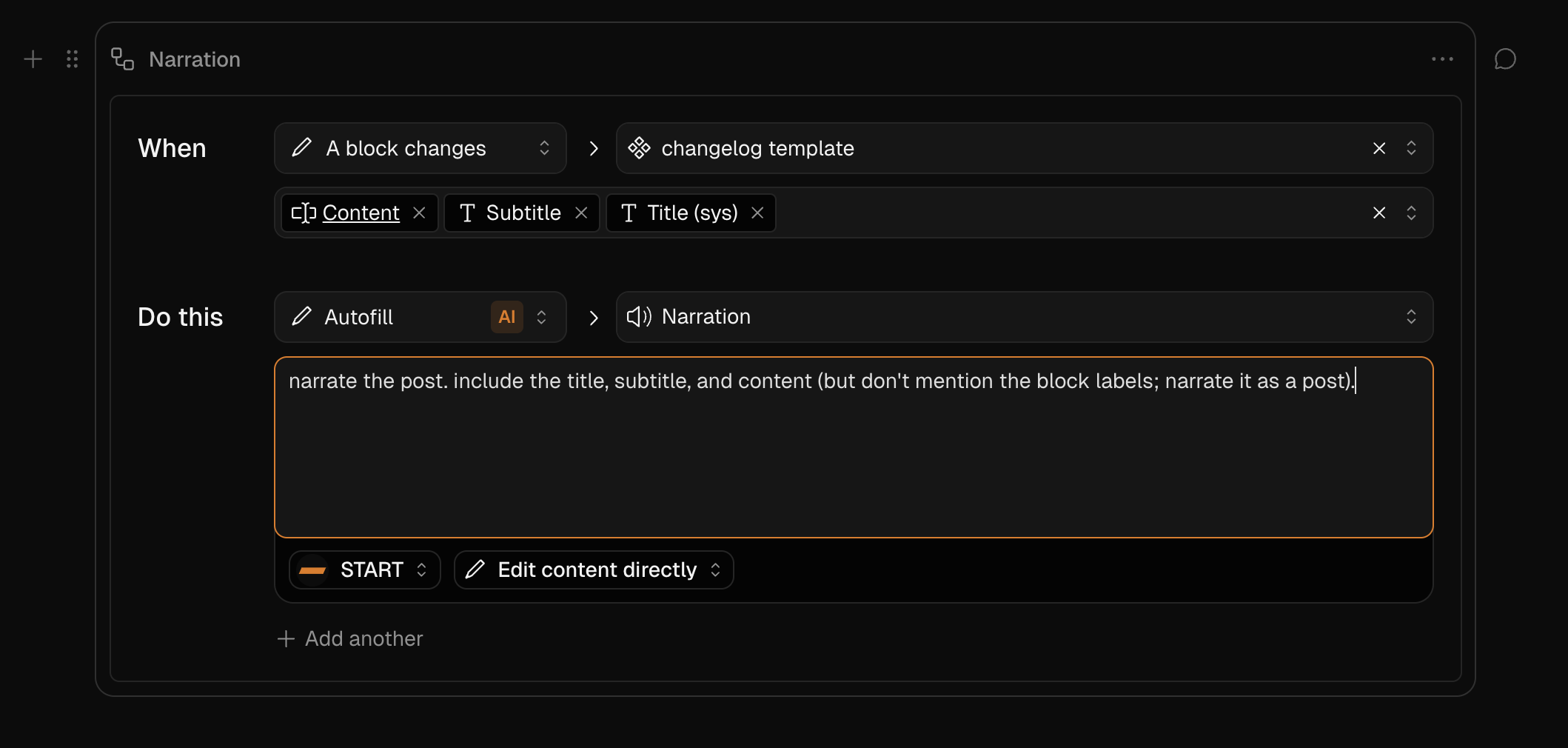Image resolution: width=1568 pixels, height=748 pixels.
Task: Remove the Content field tag
Action: point(419,213)
